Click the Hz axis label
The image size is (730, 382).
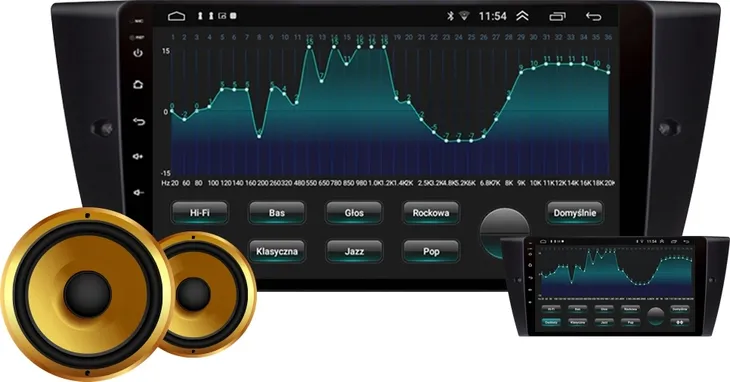click(x=165, y=183)
